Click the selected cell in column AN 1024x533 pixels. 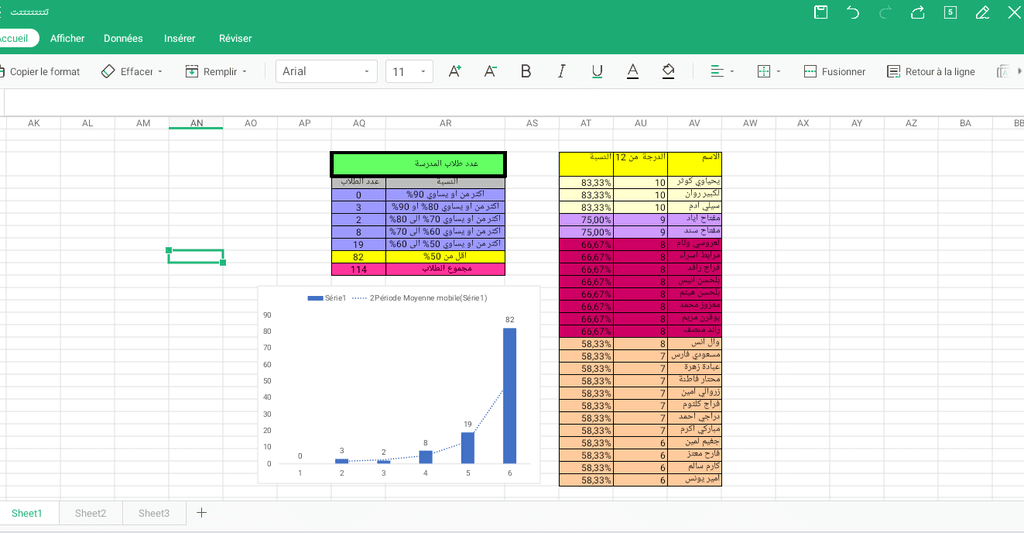point(196,257)
